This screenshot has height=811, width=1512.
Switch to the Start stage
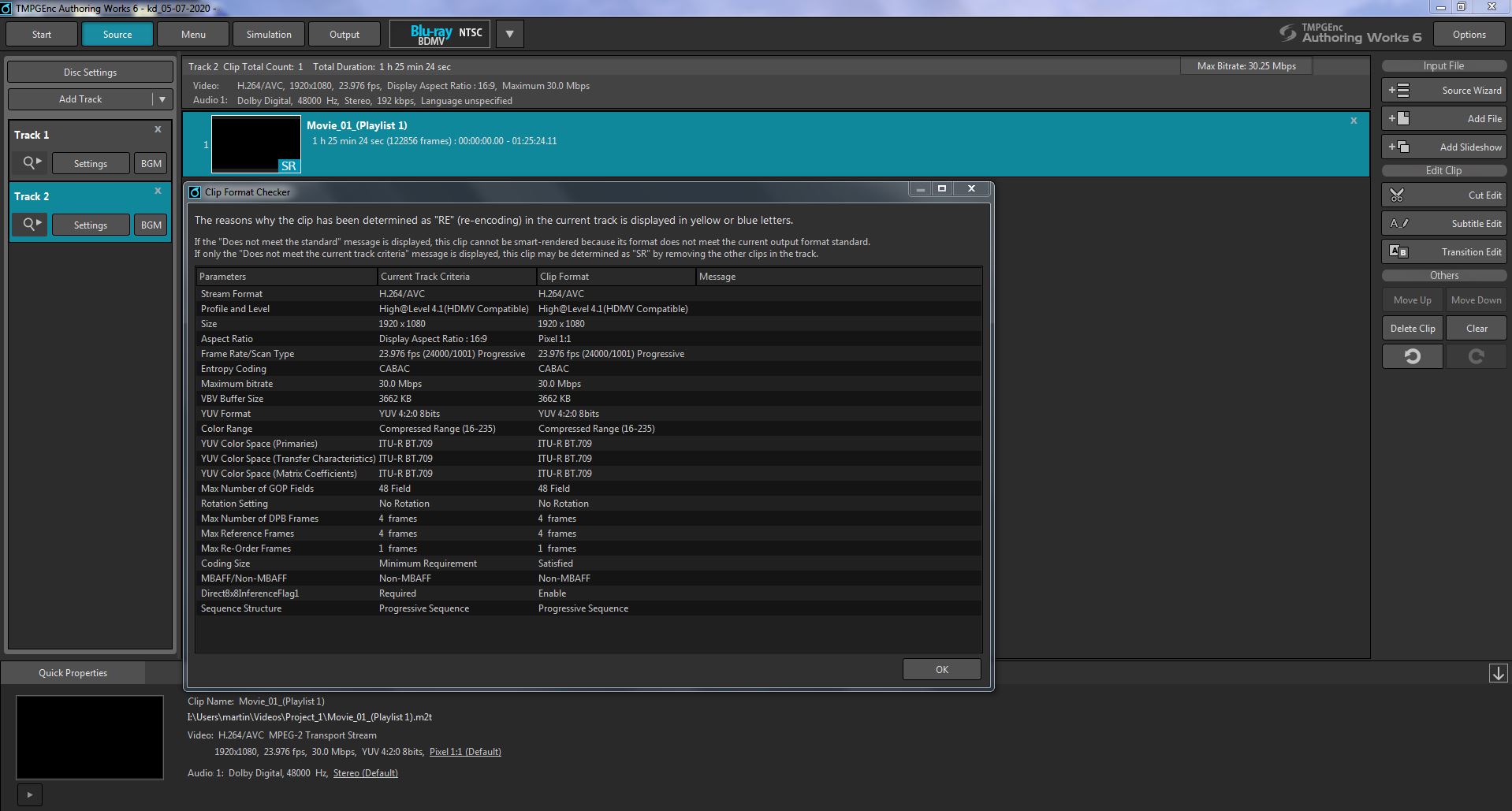point(42,35)
